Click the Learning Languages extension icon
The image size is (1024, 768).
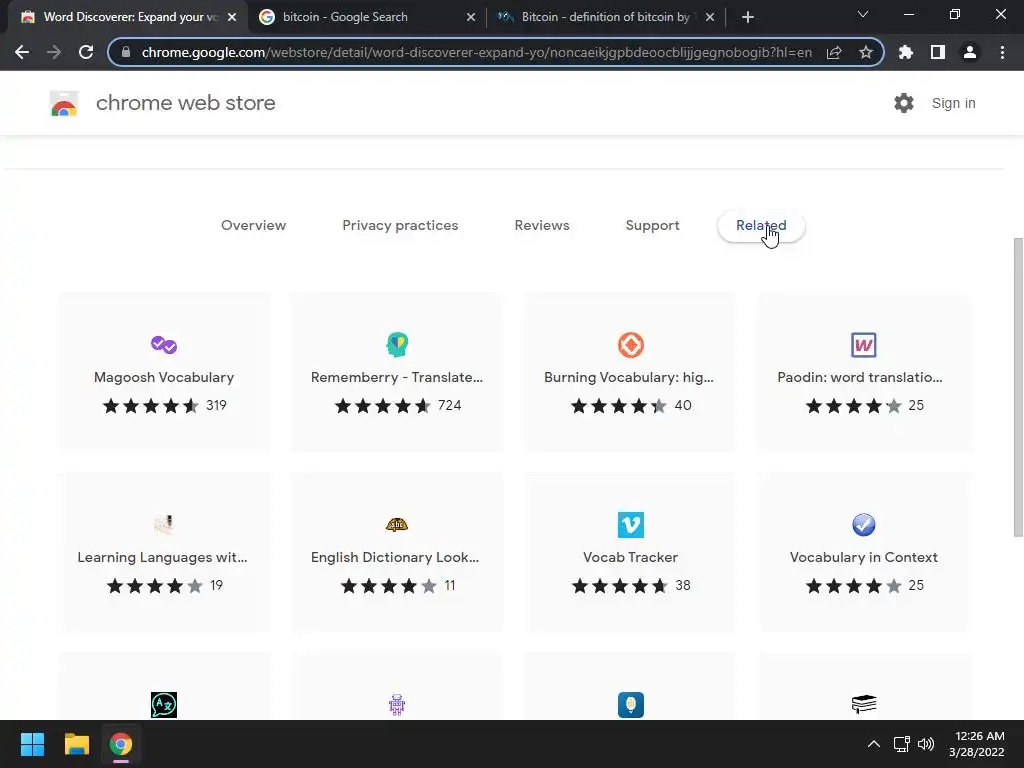click(x=163, y=524)
